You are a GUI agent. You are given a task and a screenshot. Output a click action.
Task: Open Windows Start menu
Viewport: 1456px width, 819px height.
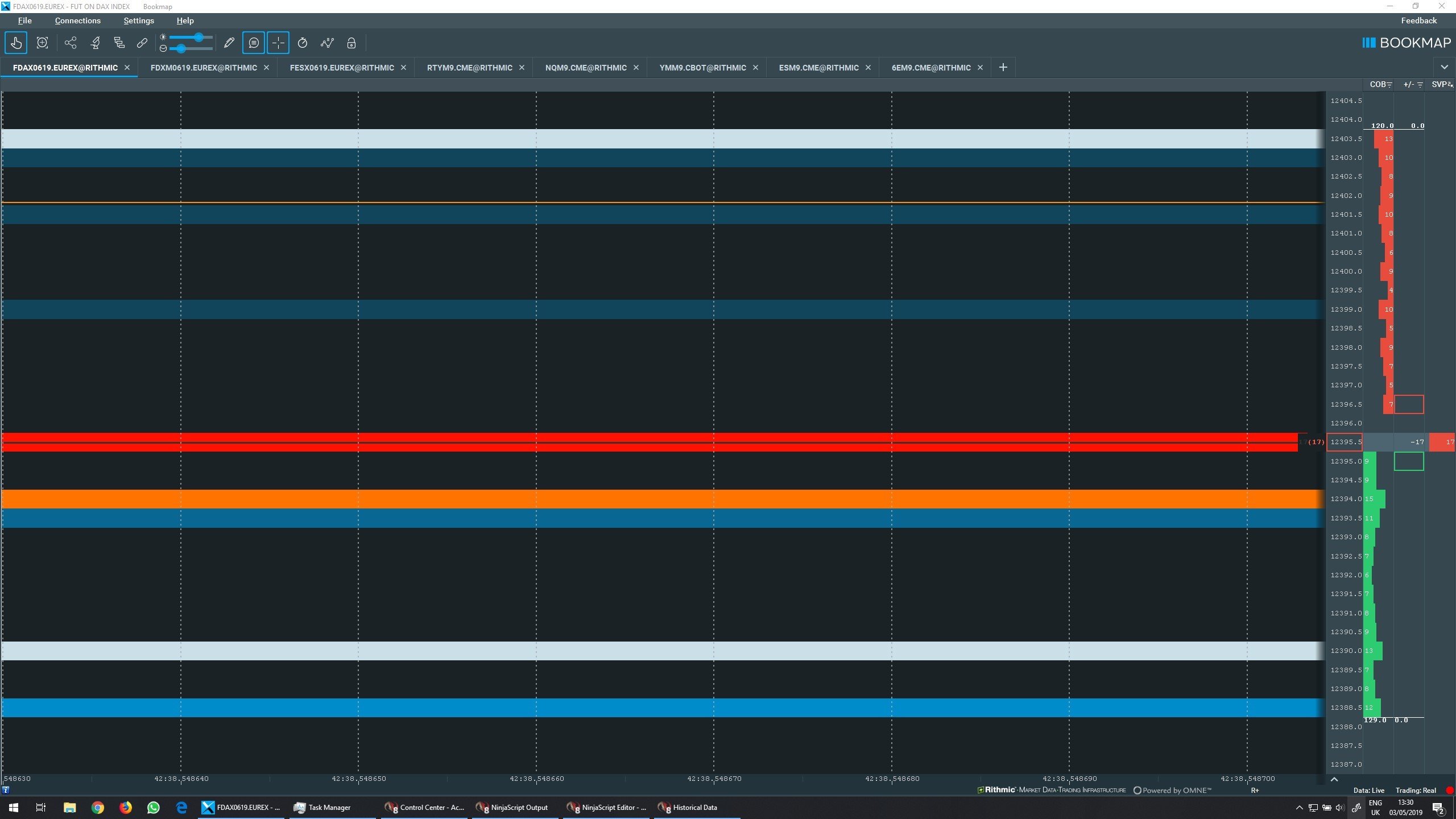(x=14, y=808)
